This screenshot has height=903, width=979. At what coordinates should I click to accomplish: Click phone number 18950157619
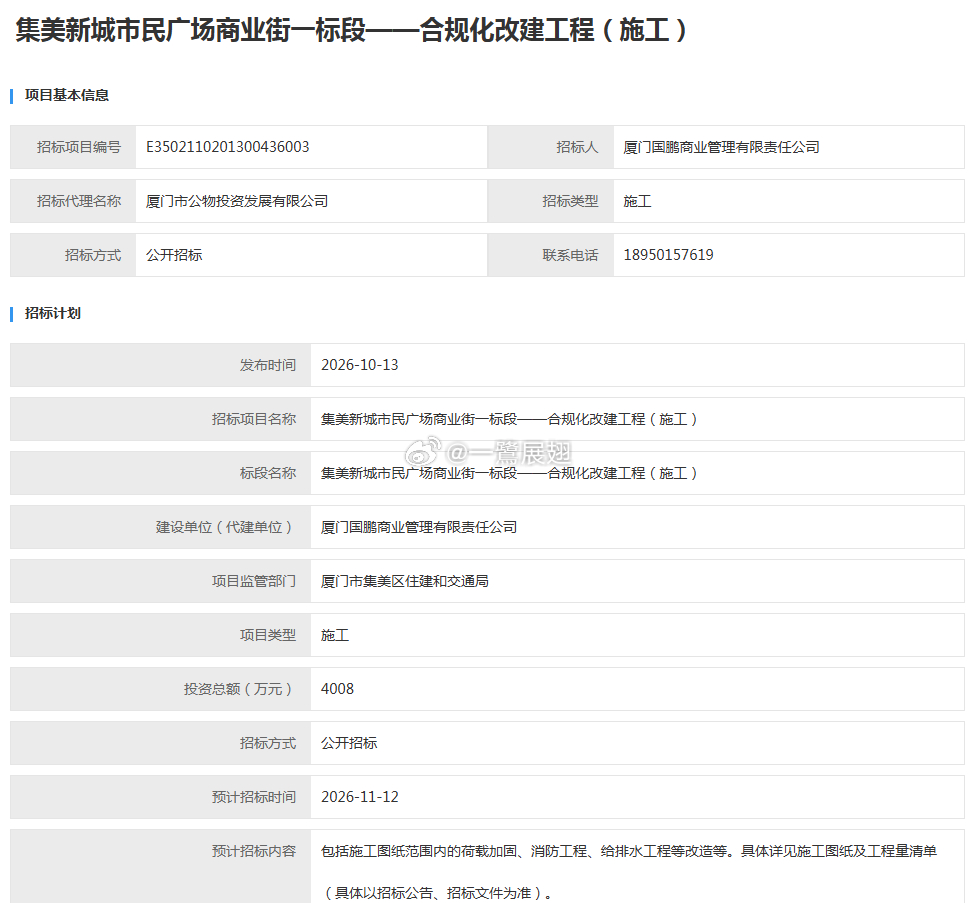[668, 255]
